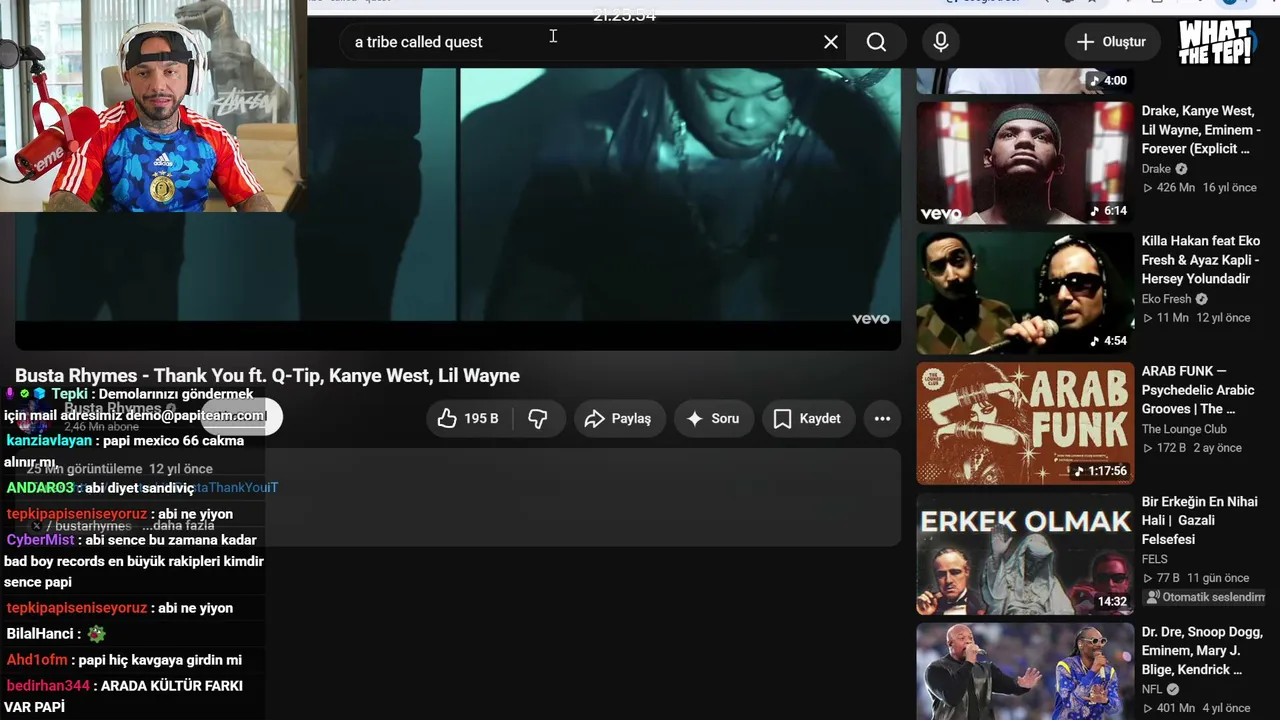Click the '401 Mn 4 yıl önce' metadata text
The height and width of the screenshot is (720, 1280).
click(x=1196, y=709)
